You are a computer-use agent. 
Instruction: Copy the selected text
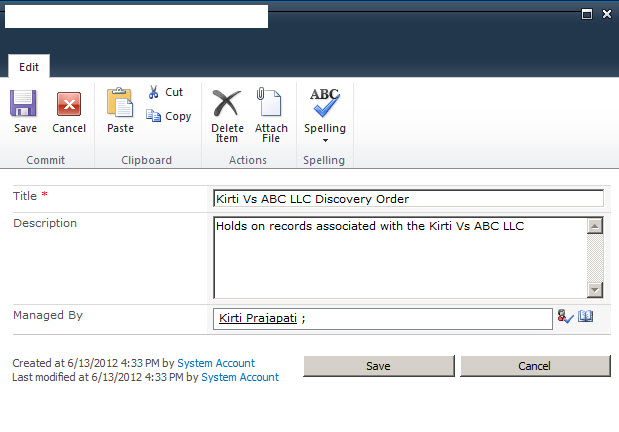[x=168, y=116]
